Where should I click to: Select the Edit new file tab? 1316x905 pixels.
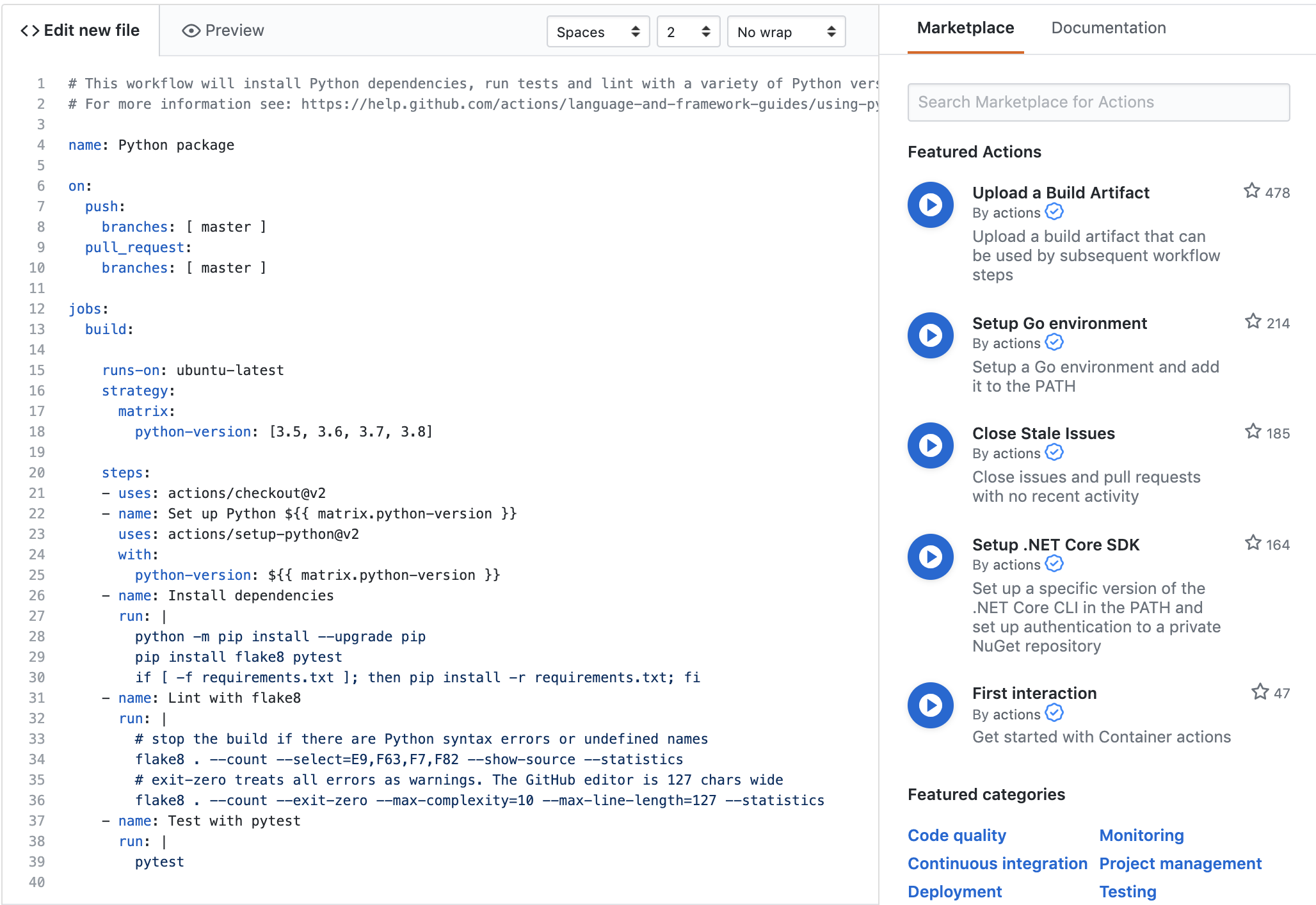(81, 31)
